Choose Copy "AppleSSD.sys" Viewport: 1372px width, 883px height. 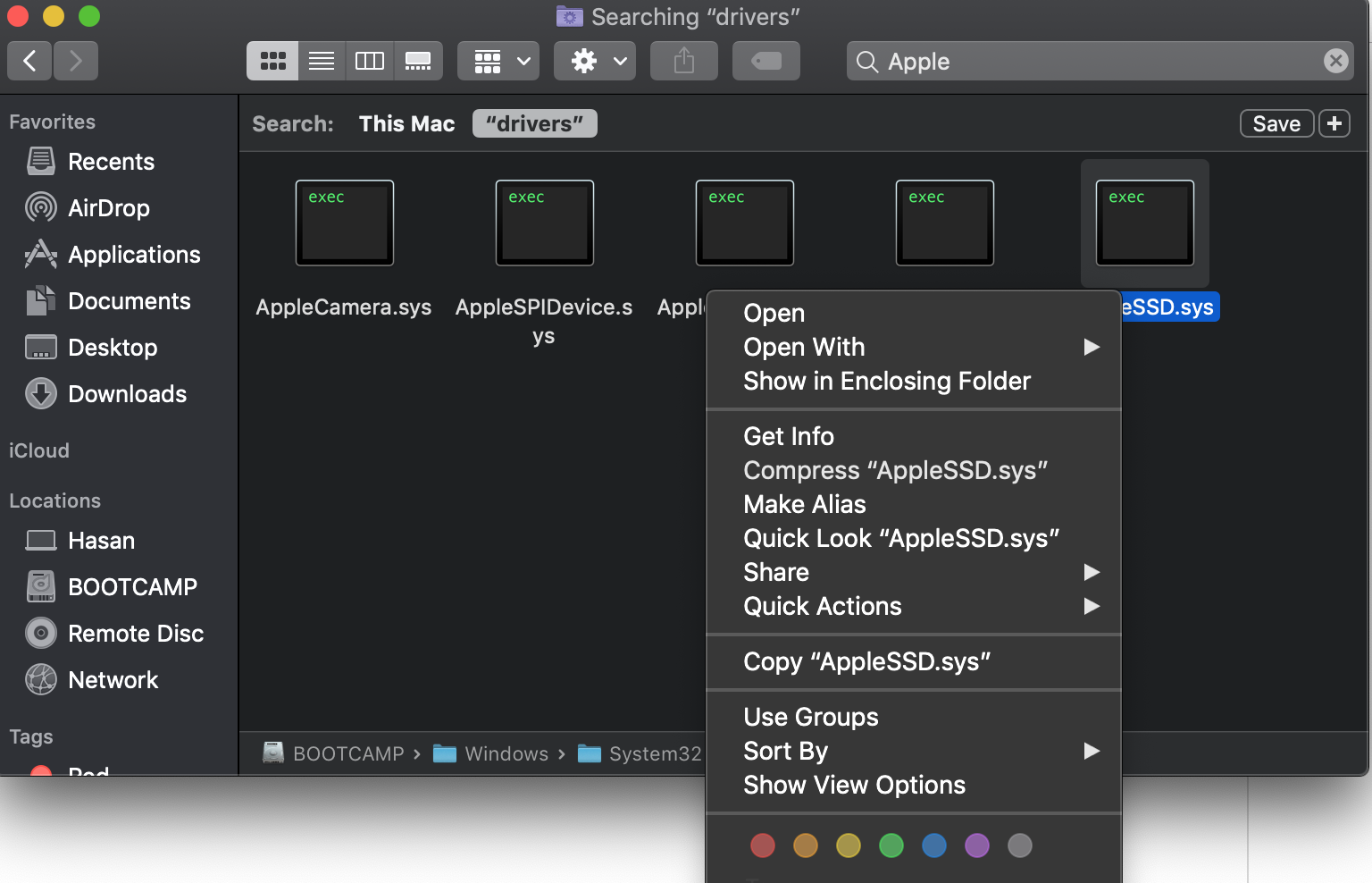pyautogui.click(x=913, y=661)
